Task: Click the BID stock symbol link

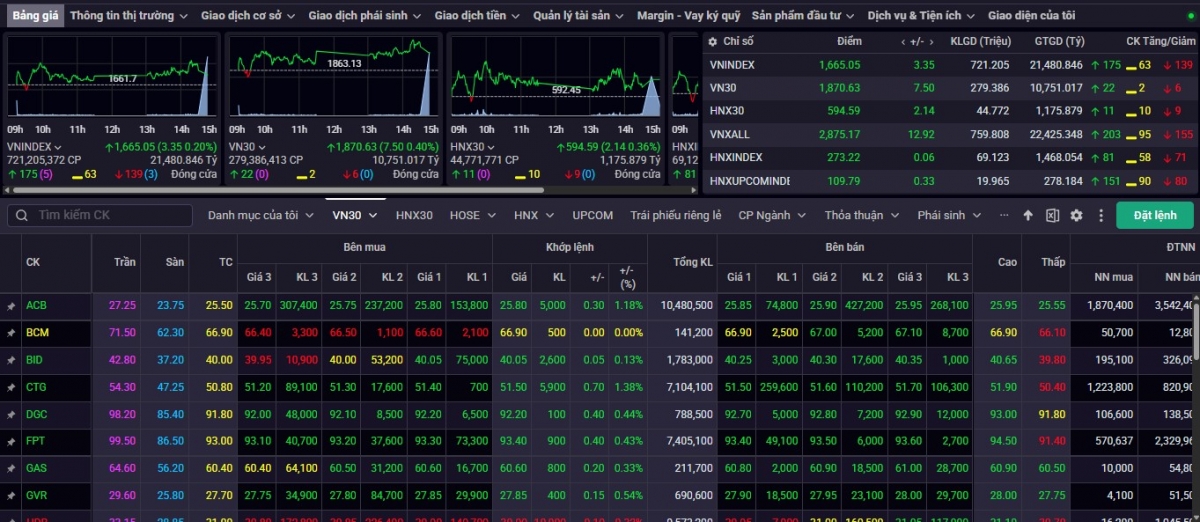Action: pyautogui.click(x=36, y=360)
